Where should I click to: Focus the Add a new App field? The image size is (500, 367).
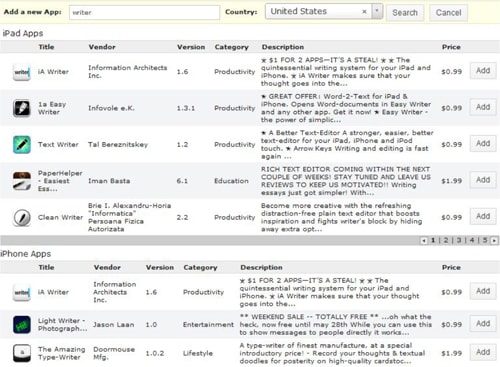point(144,12)
